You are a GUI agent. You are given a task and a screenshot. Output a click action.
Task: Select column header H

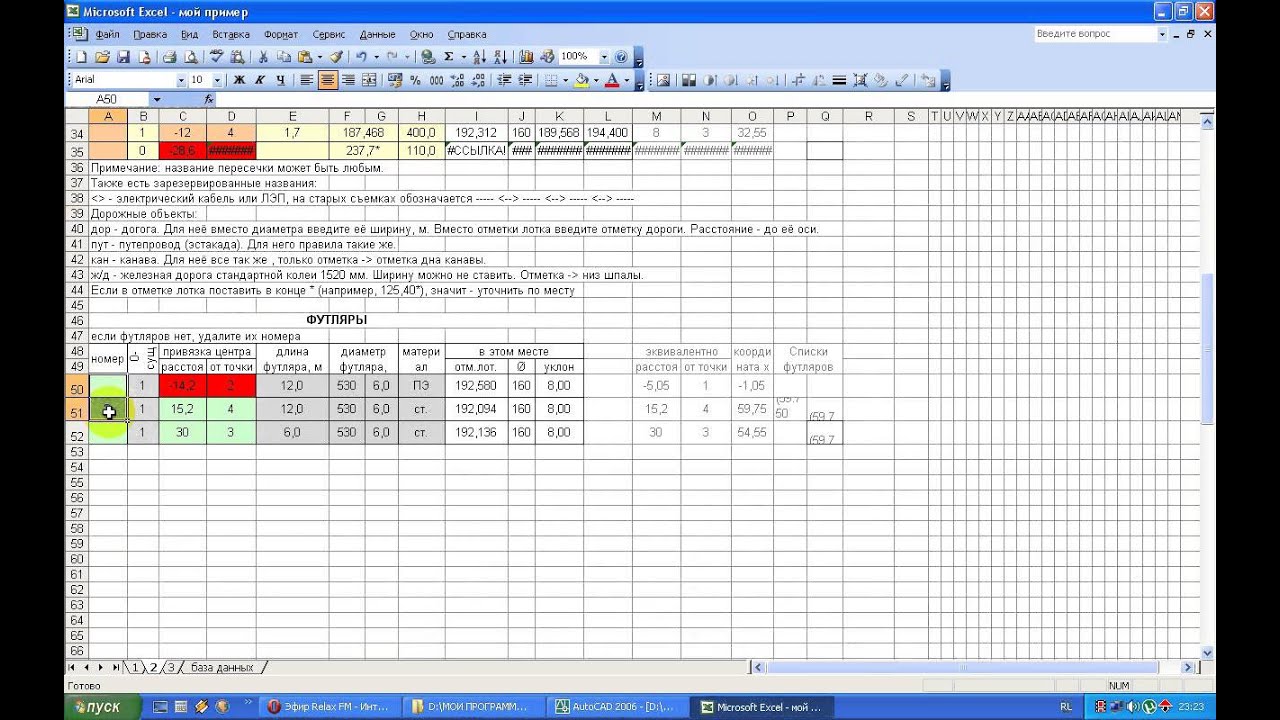point(422,116)
